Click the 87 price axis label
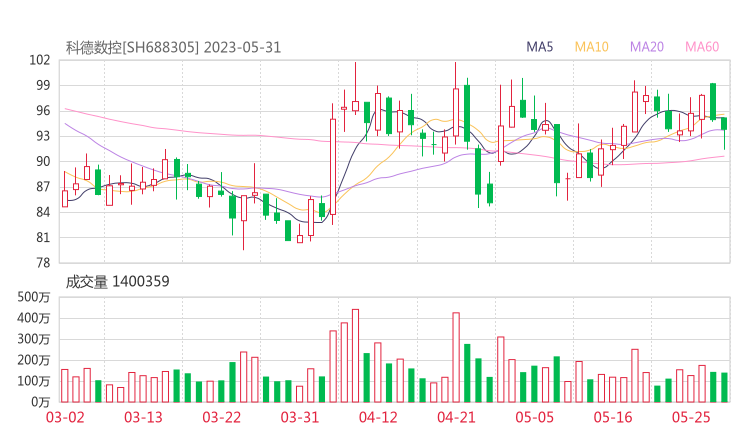740x440 pixels. (x=43, y=187)
